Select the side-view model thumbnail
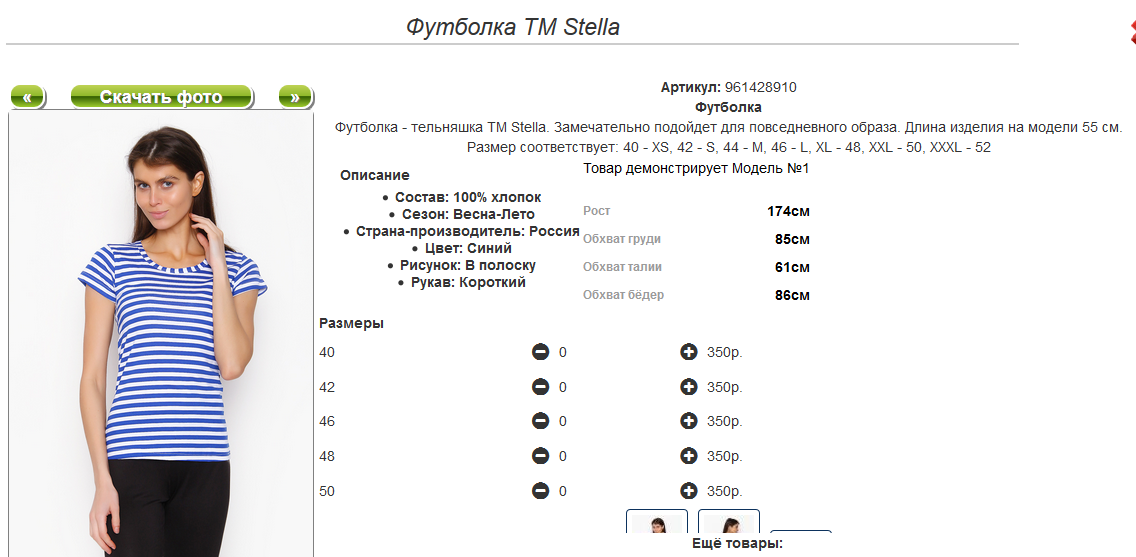The image size is (1136, 557). pyautogui.click(x=728, y=523)
